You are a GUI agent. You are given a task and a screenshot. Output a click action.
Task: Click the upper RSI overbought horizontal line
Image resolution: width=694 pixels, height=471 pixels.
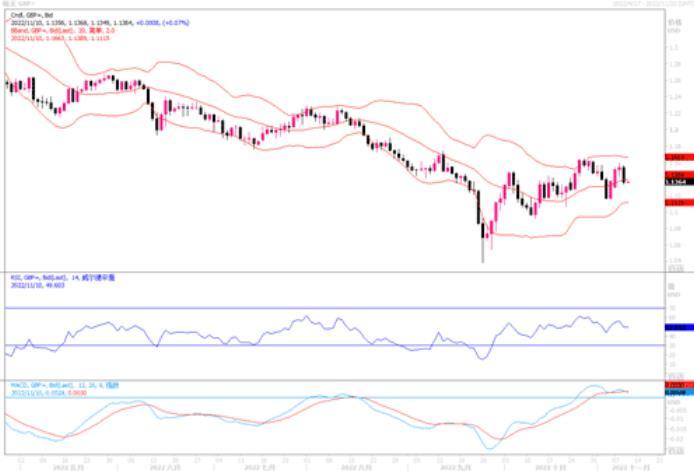coord(300,307)
